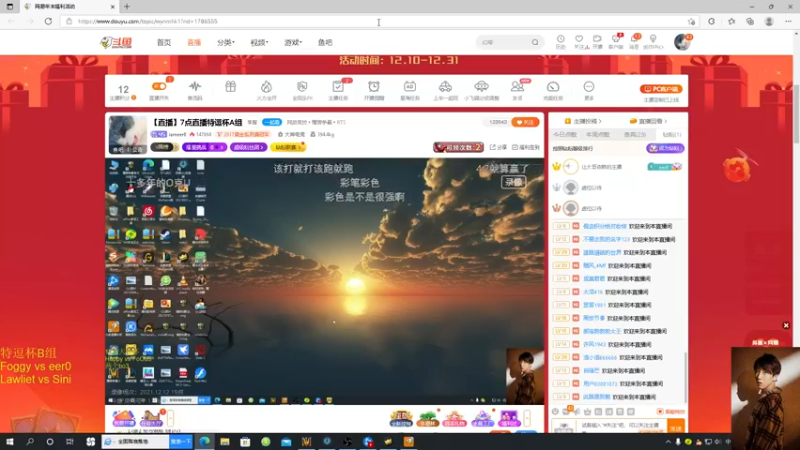Click the streamer avatar beside stream title
Image resolution: width=800 pixels, height=450 pixels.
(x=128, y=135)
